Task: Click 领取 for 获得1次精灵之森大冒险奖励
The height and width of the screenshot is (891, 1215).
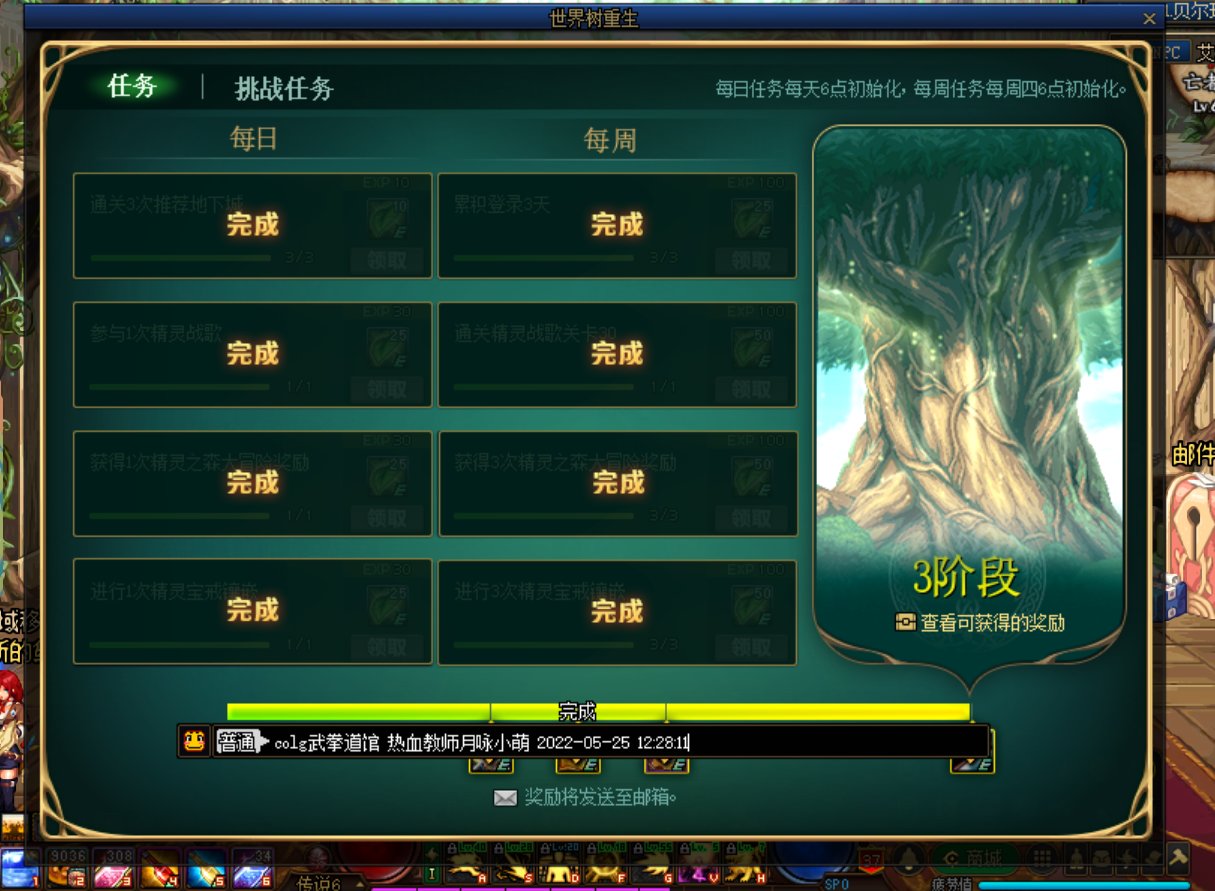Action: tap(387, 518)
